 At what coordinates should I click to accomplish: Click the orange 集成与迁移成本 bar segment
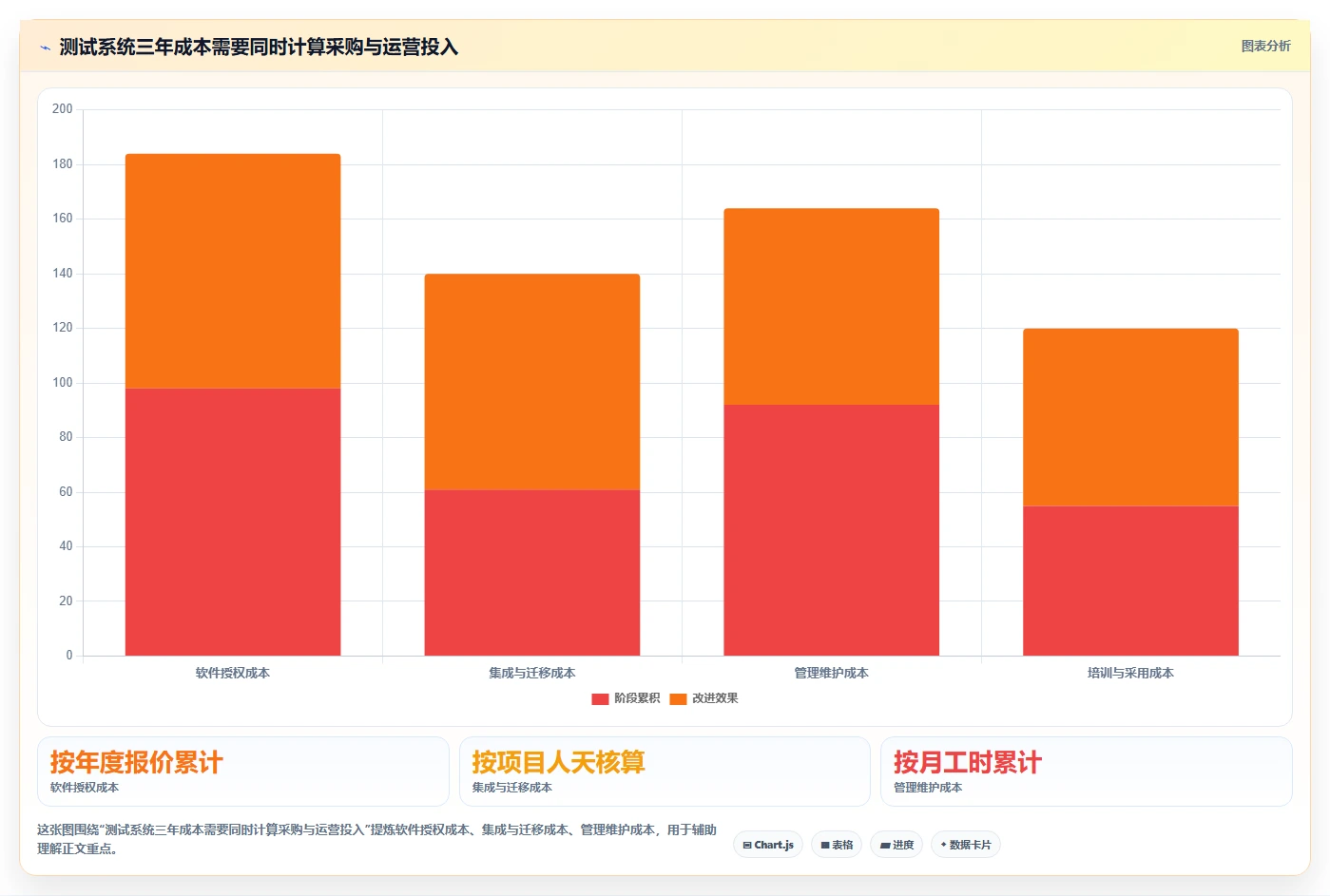(x=532, y=382)
